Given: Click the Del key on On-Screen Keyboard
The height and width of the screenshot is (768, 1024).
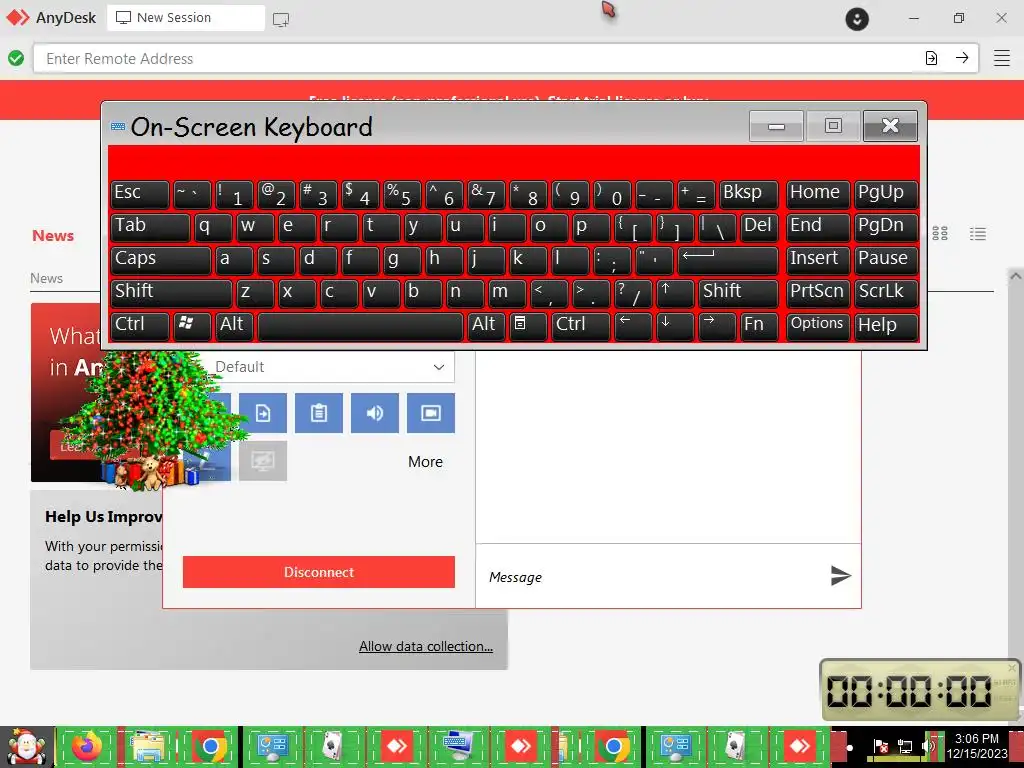Looking at the screenshot, I should point(760,227).
